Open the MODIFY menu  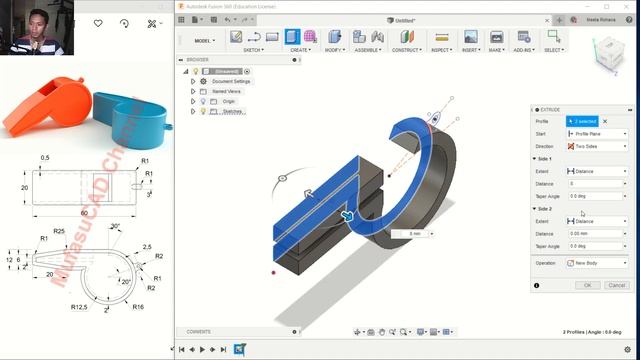pyautogui.click(x=335, y=50)
